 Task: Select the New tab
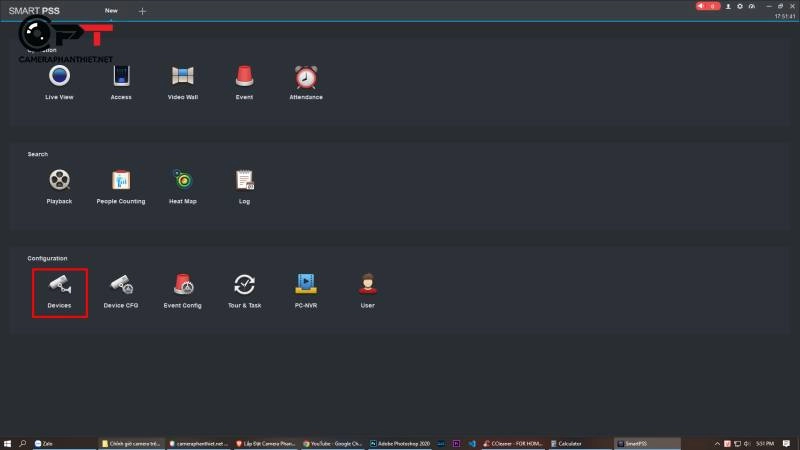(111, 10)
